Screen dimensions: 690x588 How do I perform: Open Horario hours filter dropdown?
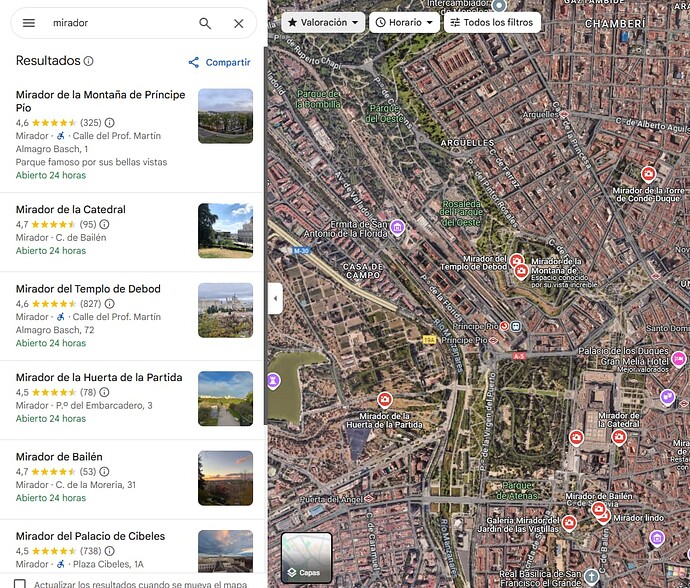(x=404, y=22)
